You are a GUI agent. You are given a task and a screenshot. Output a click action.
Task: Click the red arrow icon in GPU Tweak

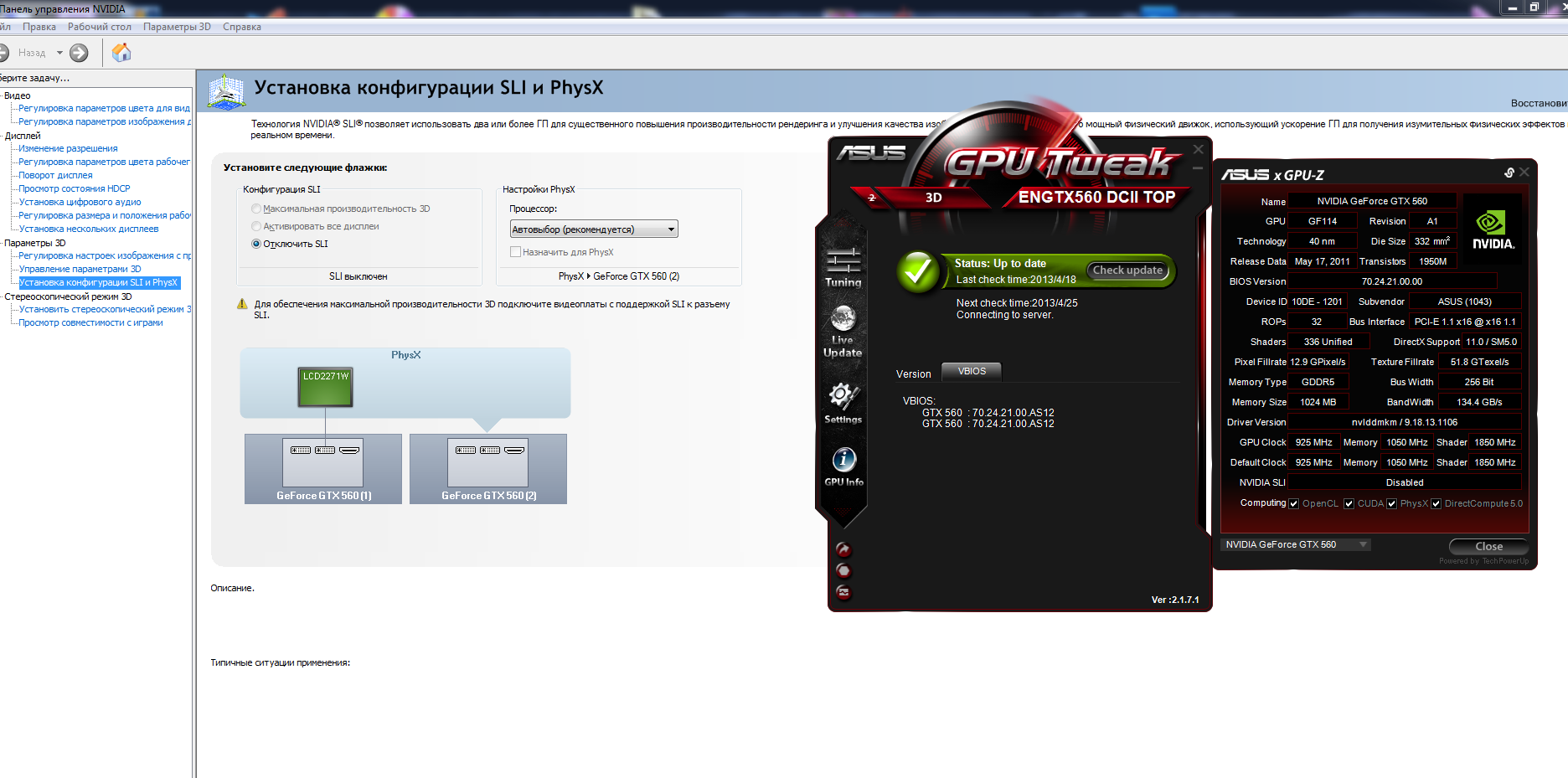[x=843, y=549]
